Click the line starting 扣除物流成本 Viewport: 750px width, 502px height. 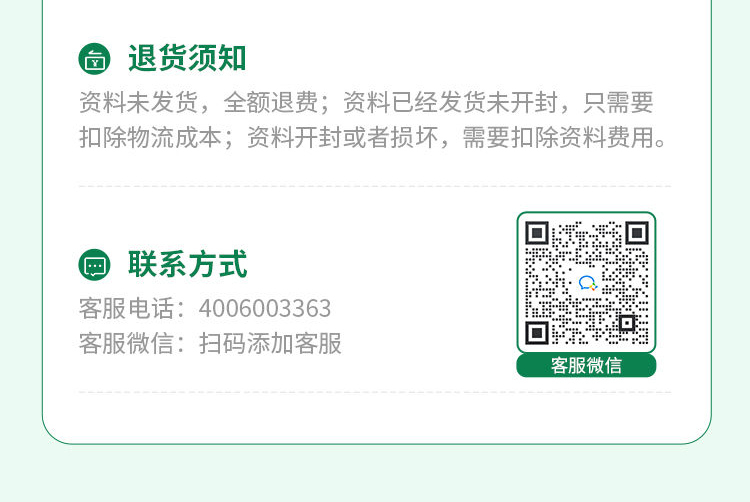coord(373,138)
